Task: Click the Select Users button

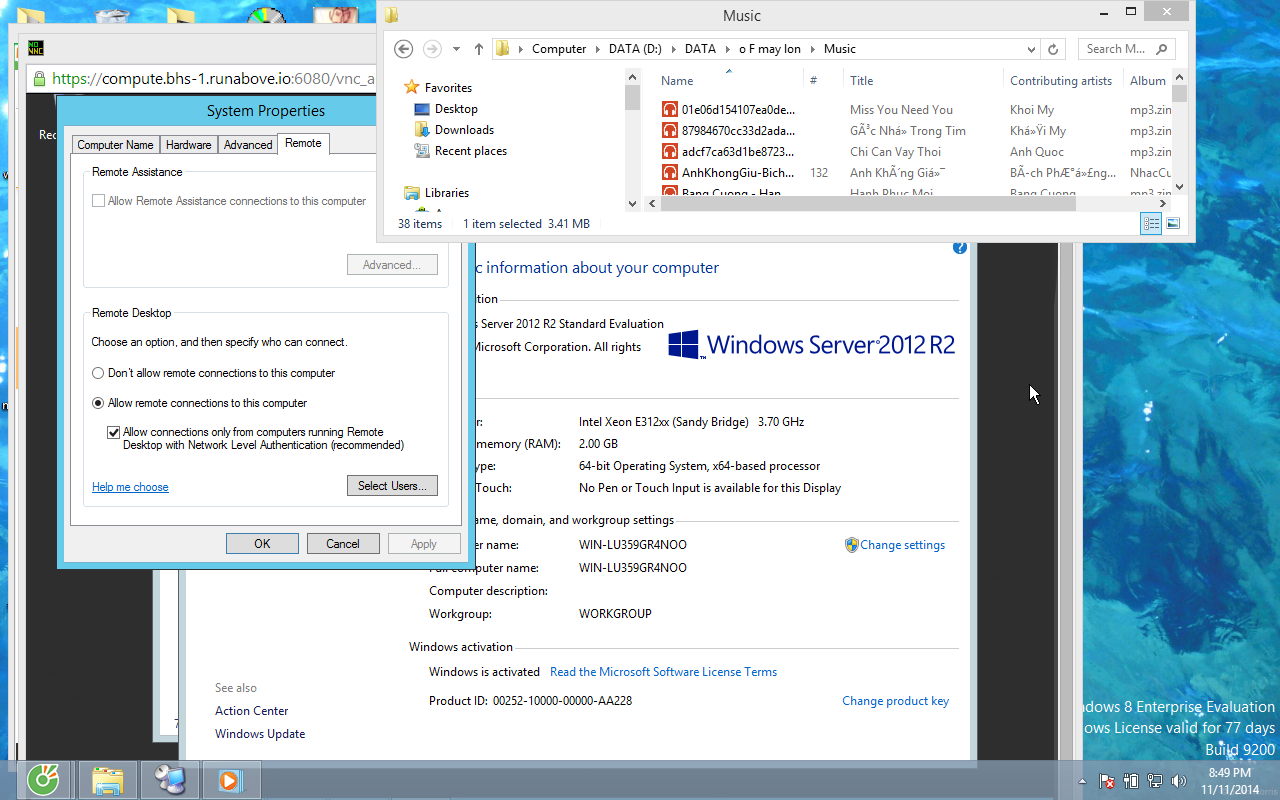Action: tap(392, 486)
